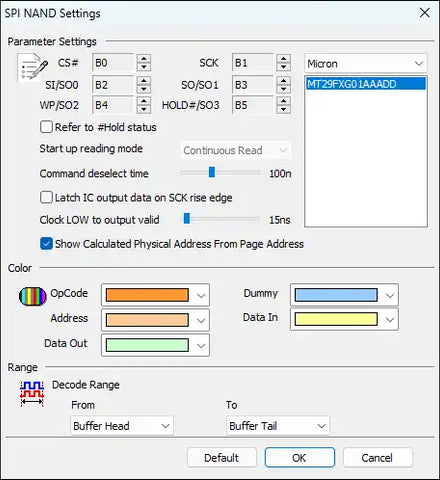Increase WP/SO2 channel using up spinner
This screenshot has width=440, height=480.
[x=144, y=101]
